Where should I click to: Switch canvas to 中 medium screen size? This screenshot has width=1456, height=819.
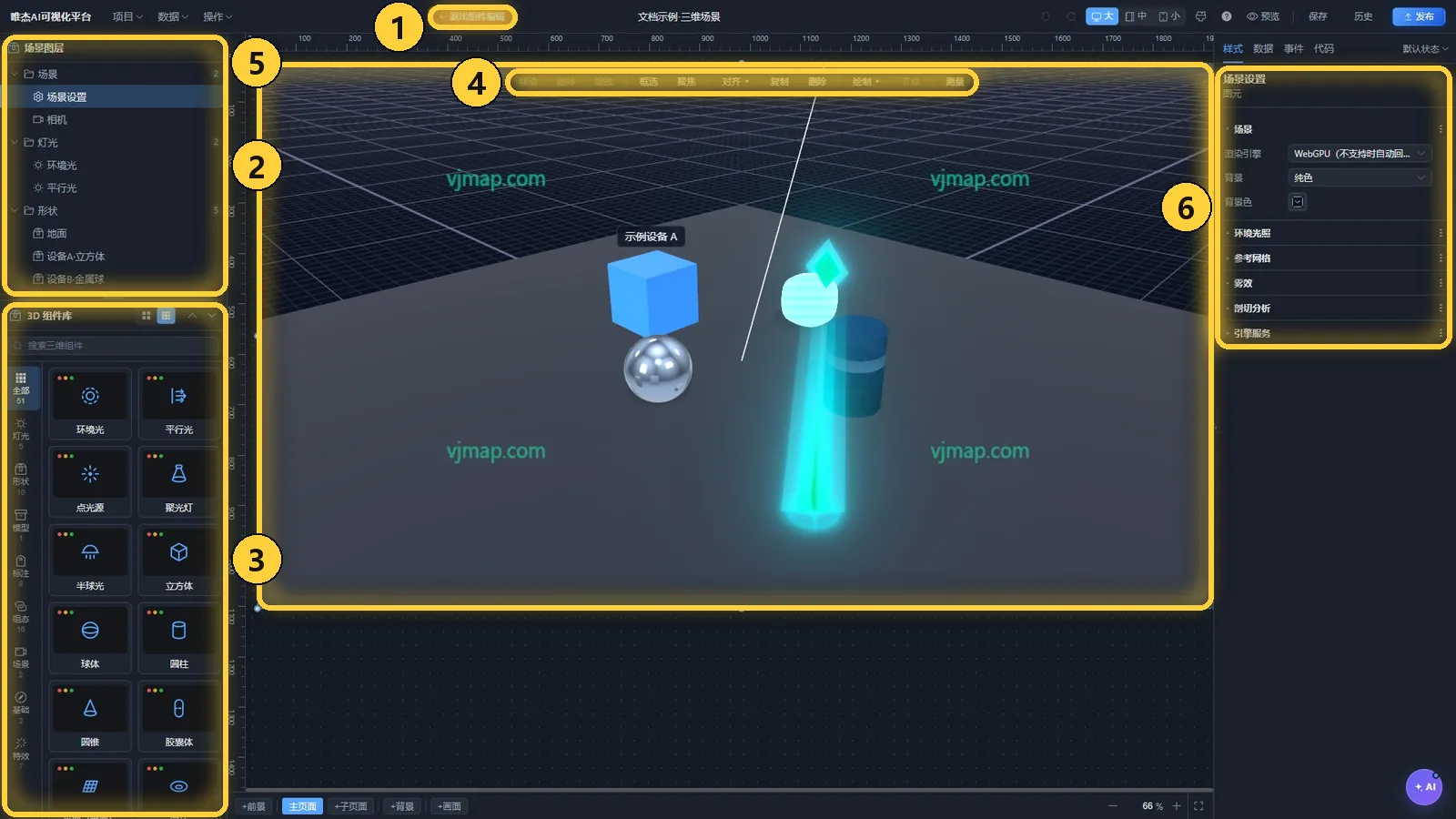tap(1136, 16)
